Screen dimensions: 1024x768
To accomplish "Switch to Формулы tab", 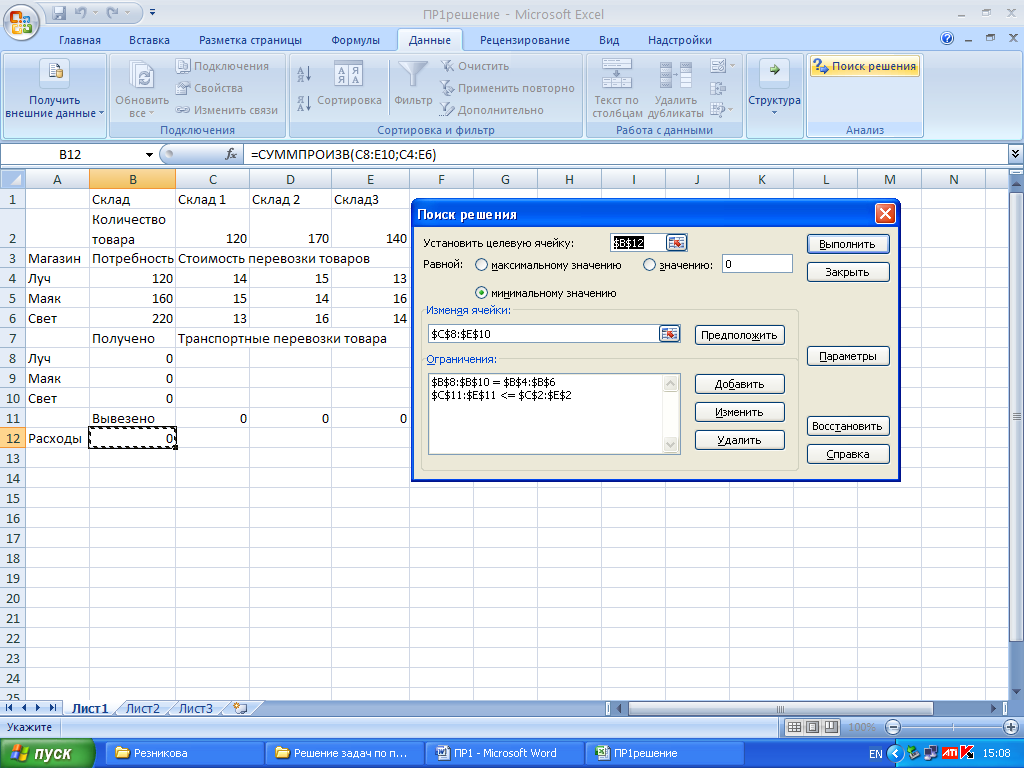I will click(x=355, y=40).
